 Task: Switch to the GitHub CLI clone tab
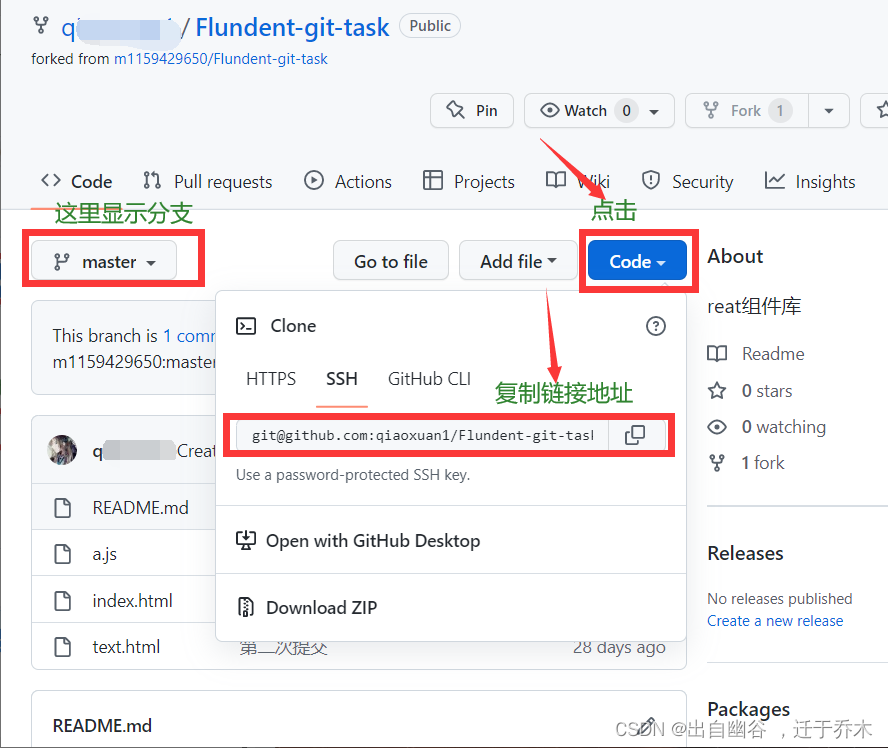(429, 378)
